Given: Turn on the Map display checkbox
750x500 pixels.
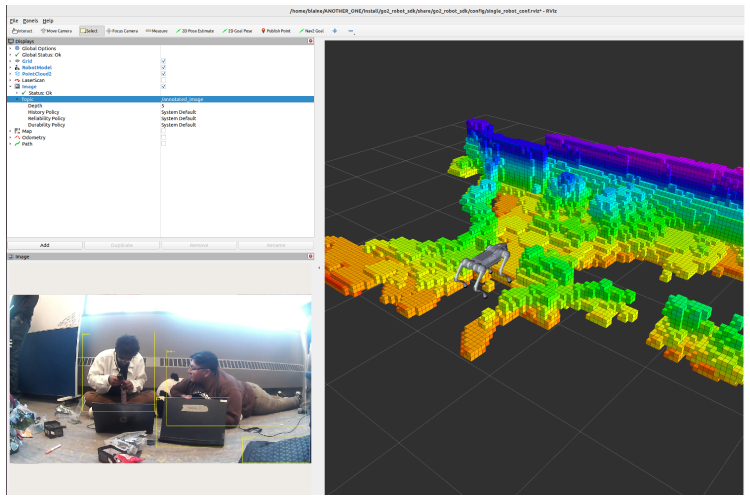Looking at the screenshot, I should coord(164,131).
